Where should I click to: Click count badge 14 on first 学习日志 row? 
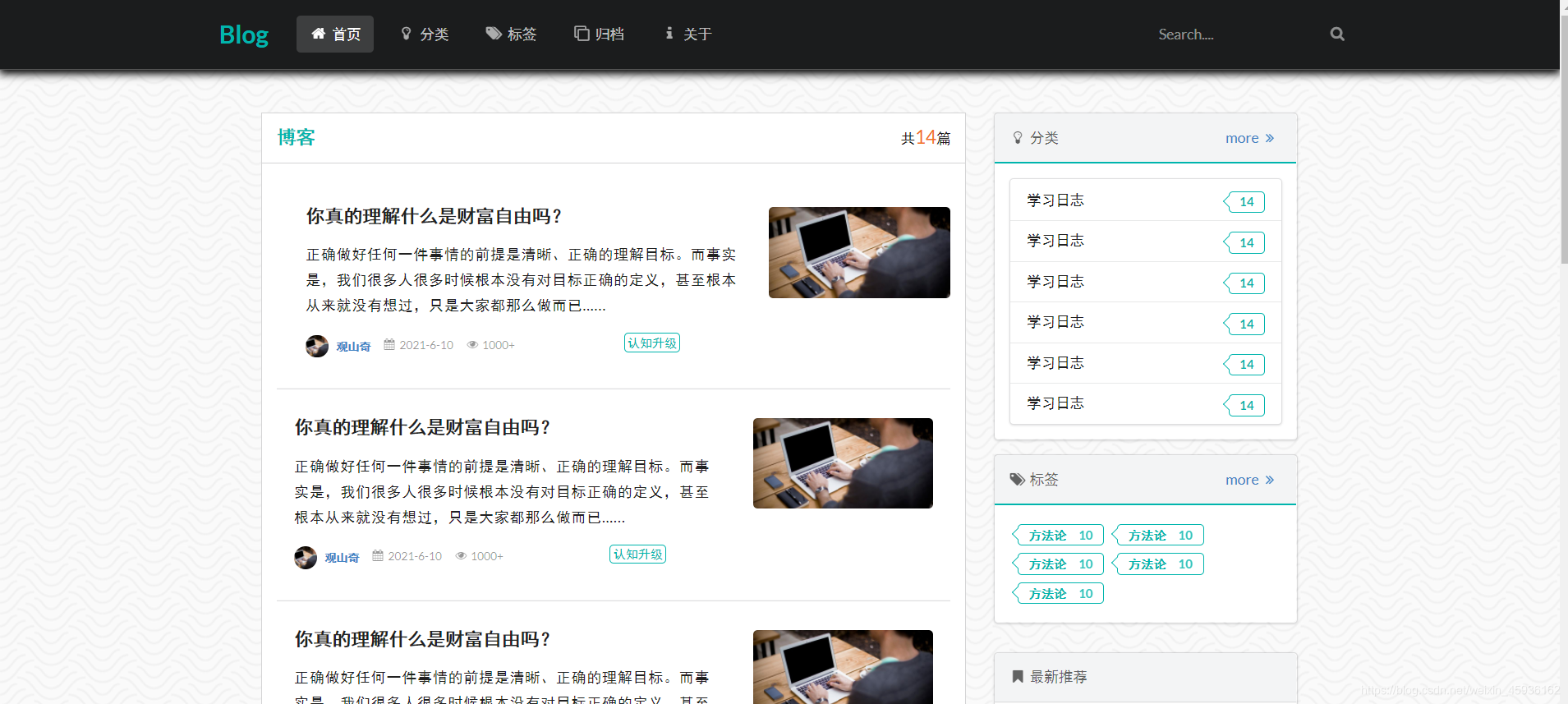1245,202
